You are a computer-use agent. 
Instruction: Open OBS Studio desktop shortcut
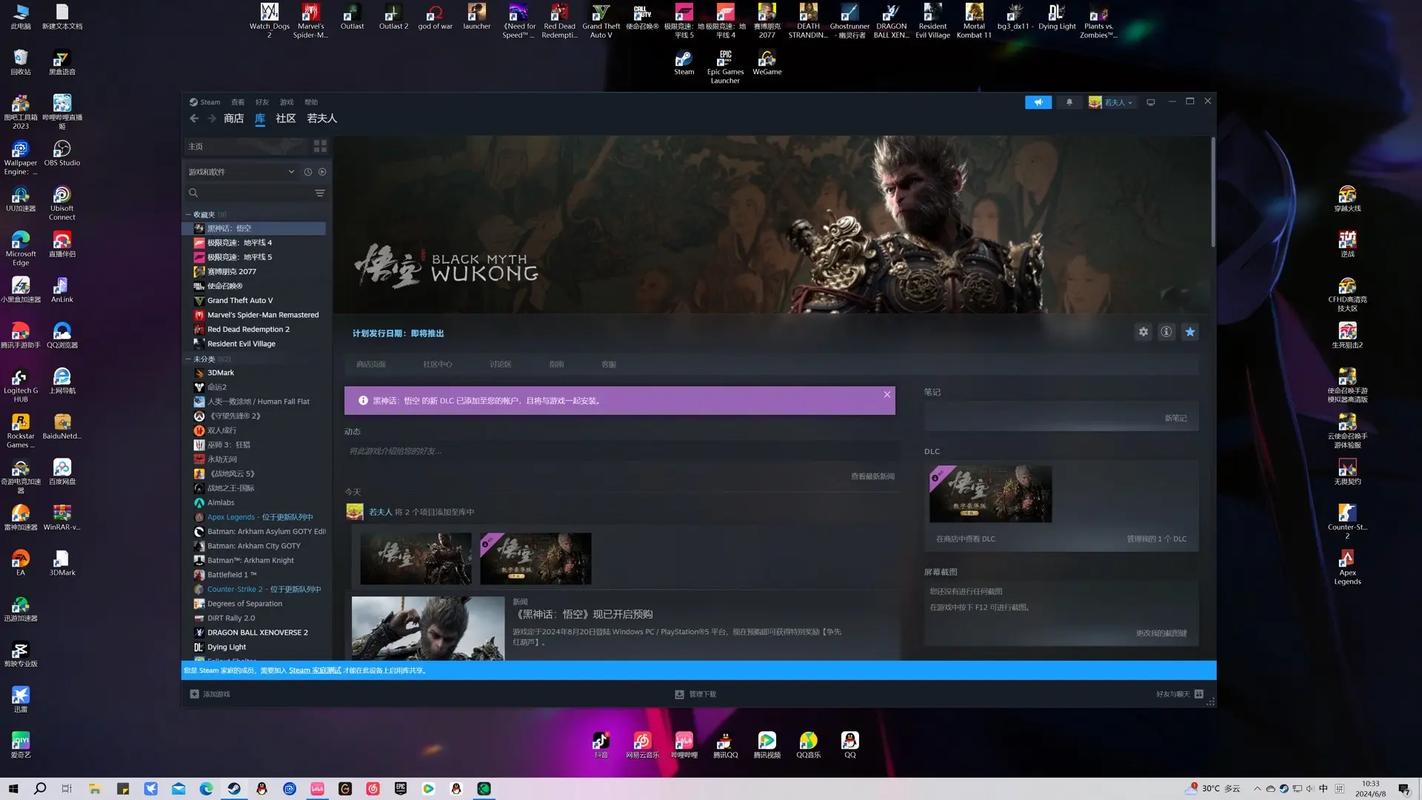click(62, 153)
